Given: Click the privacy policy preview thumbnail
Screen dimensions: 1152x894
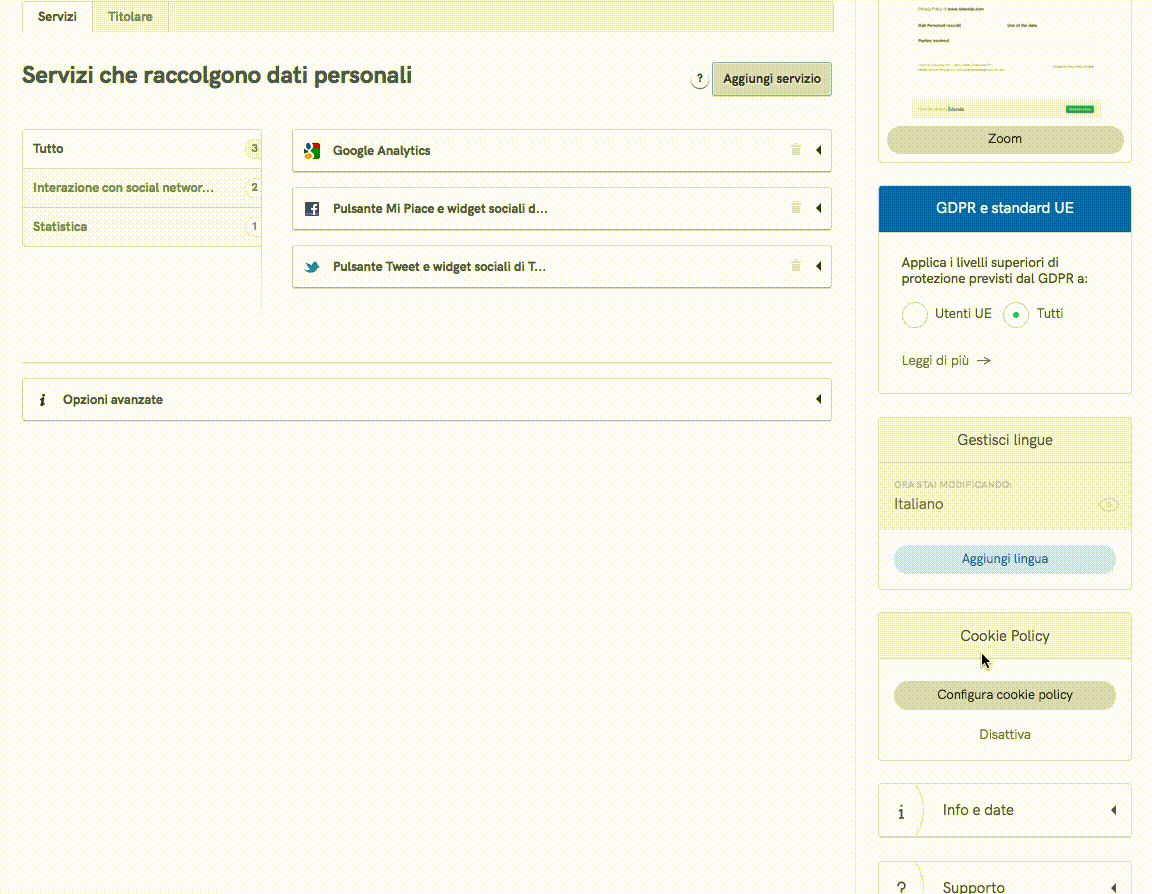Looking at the screenshot, I should (1004, 60).
